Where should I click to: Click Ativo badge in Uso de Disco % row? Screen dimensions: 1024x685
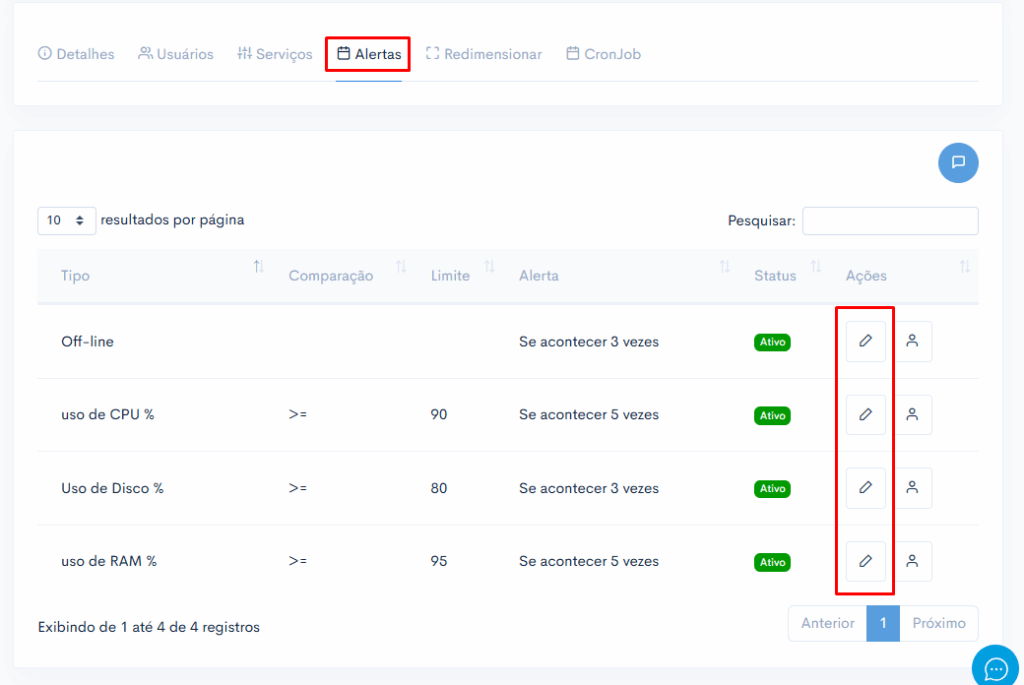click(772, 488)
